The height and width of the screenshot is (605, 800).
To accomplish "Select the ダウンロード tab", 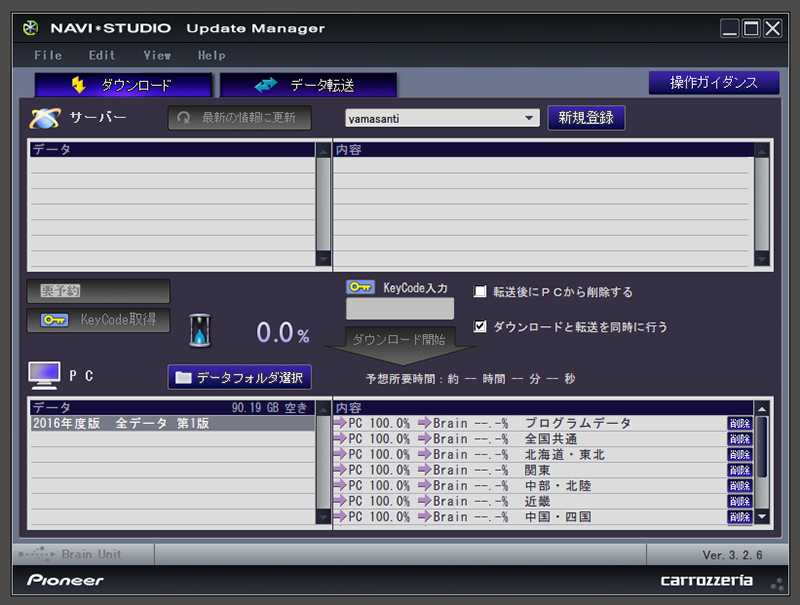I will coord(123,85).
